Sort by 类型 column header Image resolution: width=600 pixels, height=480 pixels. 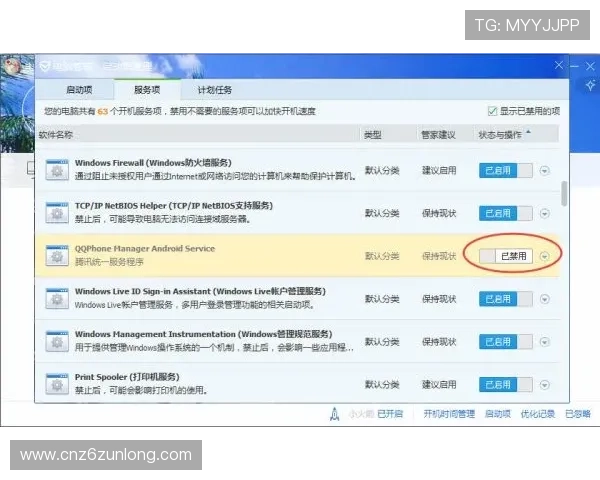point(372,134)
